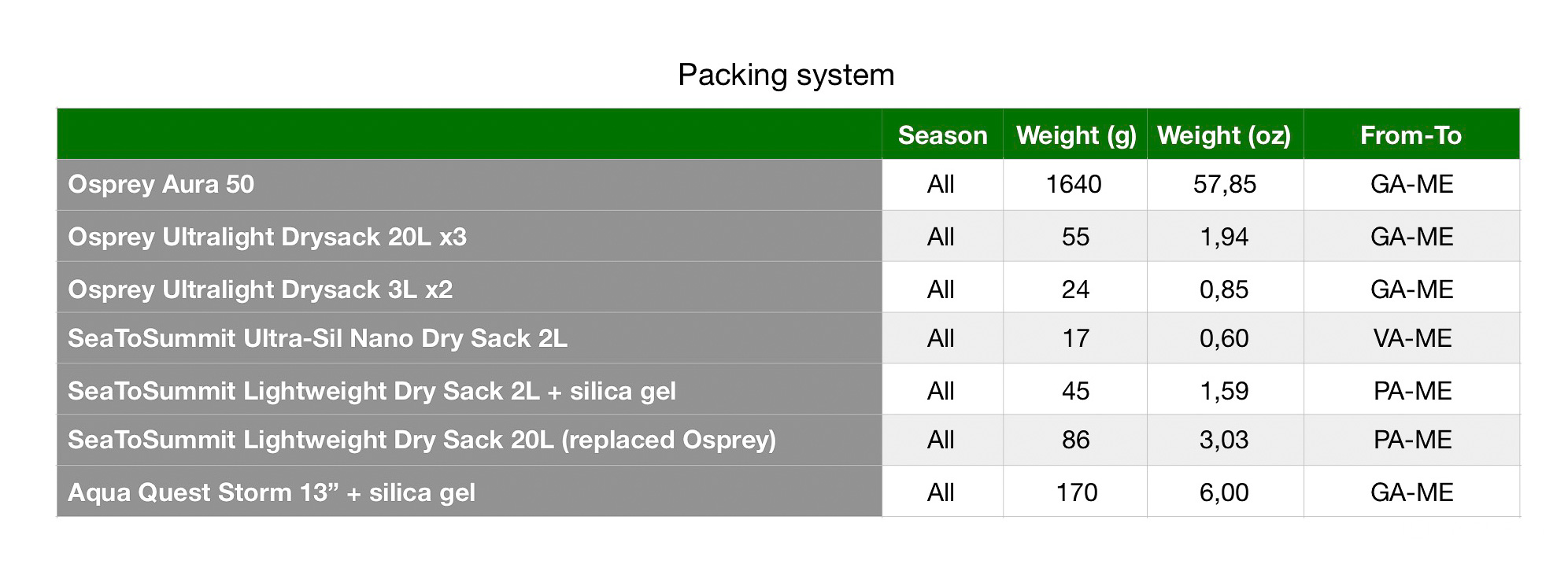Select the Osprey Ultralight Drysack 3L x2 cell
Image resolution: width=1568 pixels, height=575 pixels.
pyautogui.click(x=469, y=287)
